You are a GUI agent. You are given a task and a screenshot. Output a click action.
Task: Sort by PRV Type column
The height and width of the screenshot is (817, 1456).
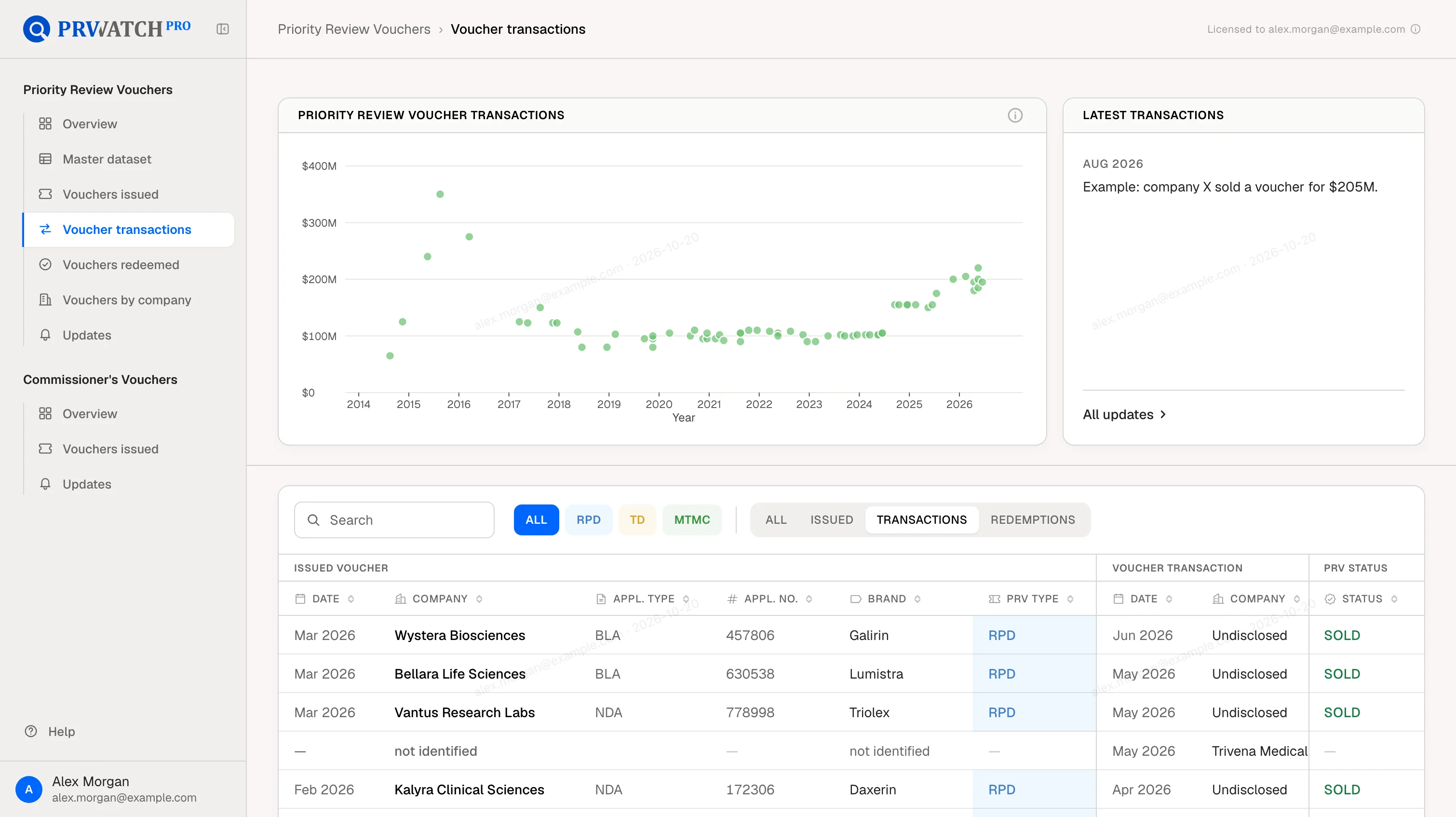(x=1032, y=599)
